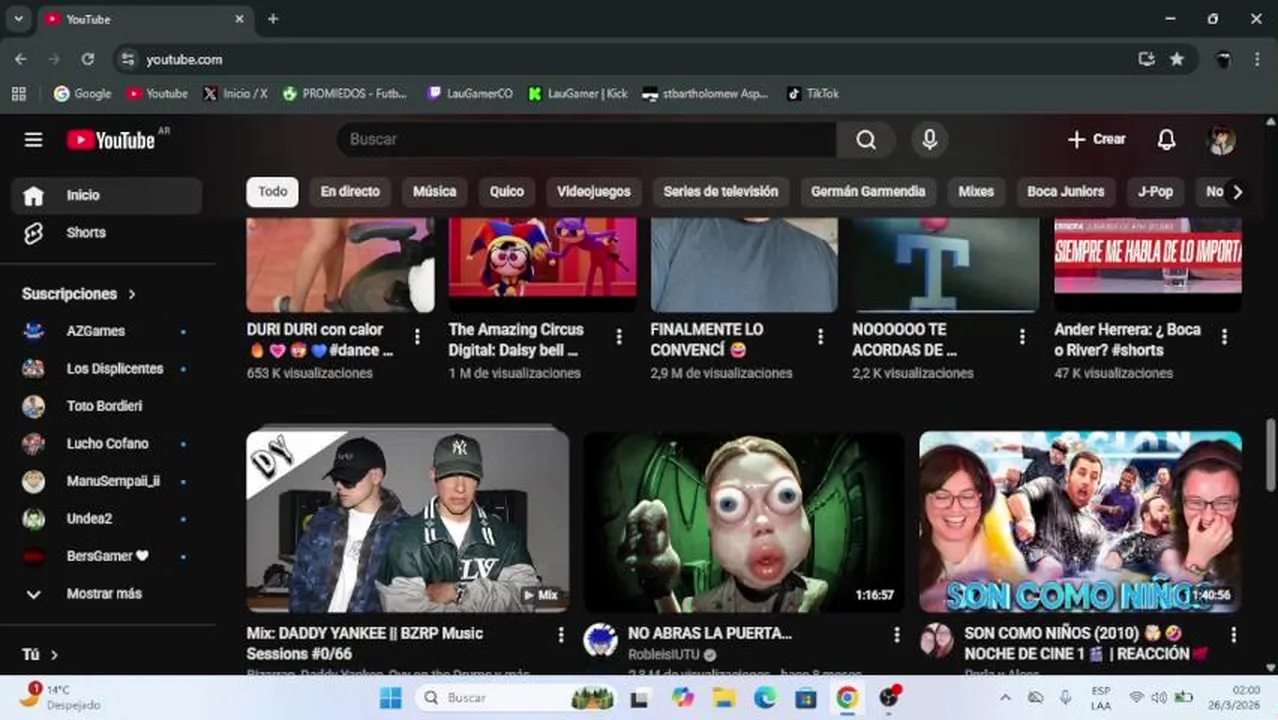The image size is (1278, 720).
Task: Open Toto Bordieri channel
Action: [106, 406]
